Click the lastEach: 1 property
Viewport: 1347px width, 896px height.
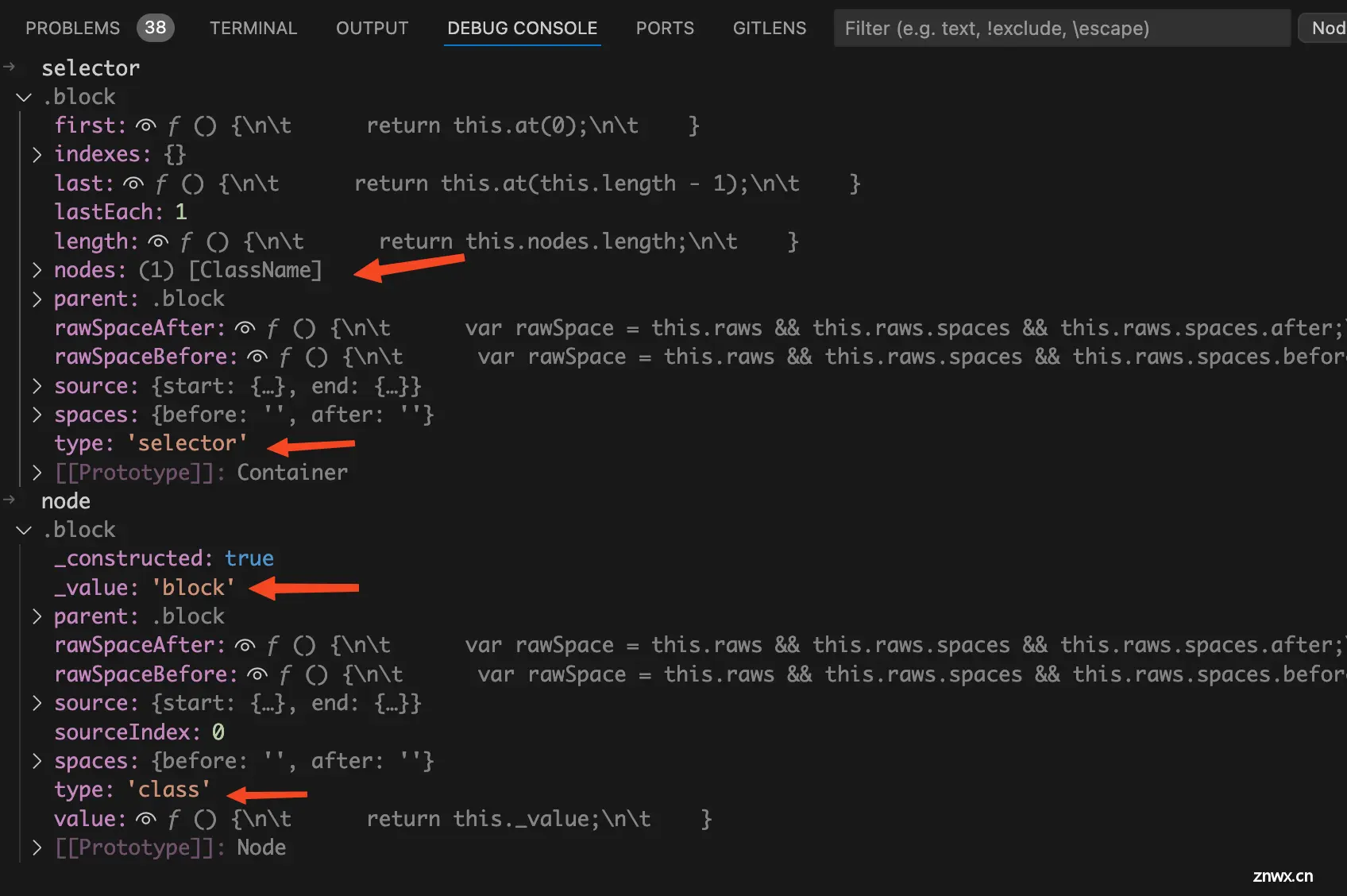click(121, 212)
